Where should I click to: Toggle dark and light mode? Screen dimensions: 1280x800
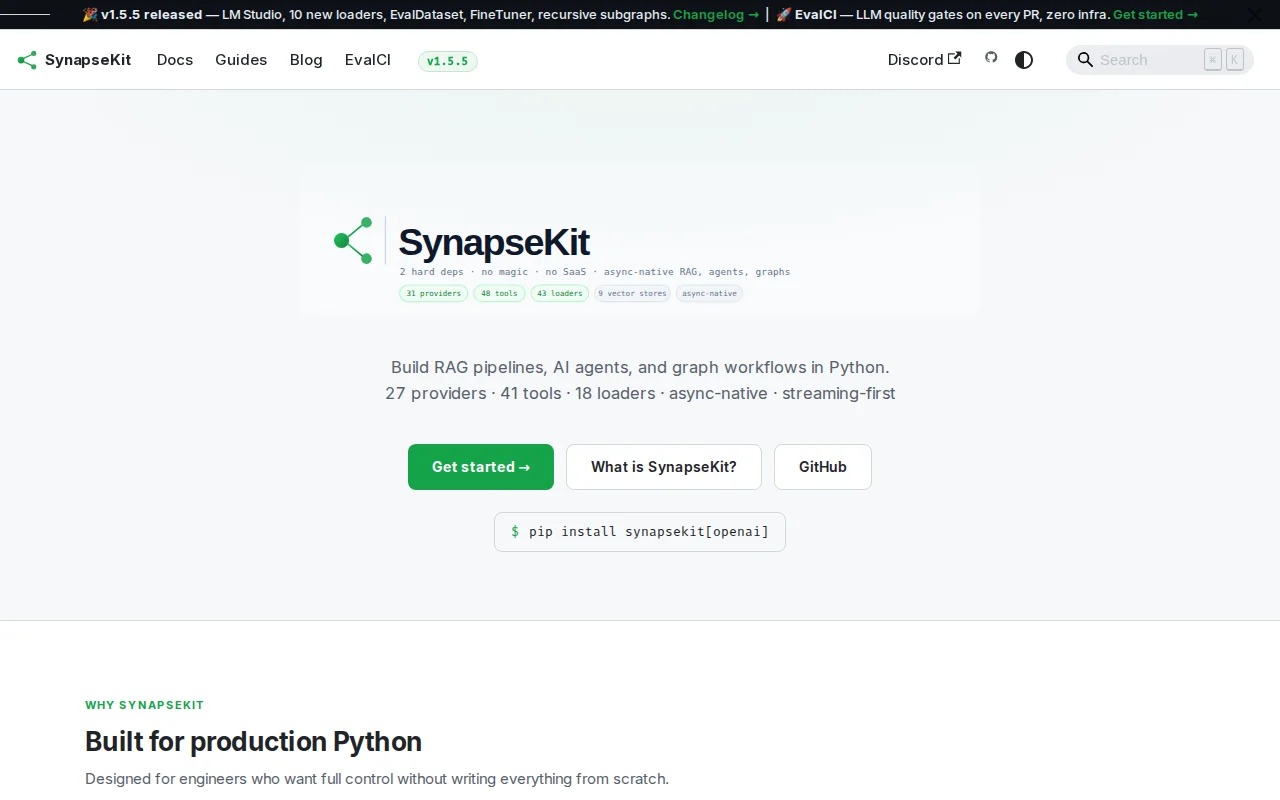1024,60
